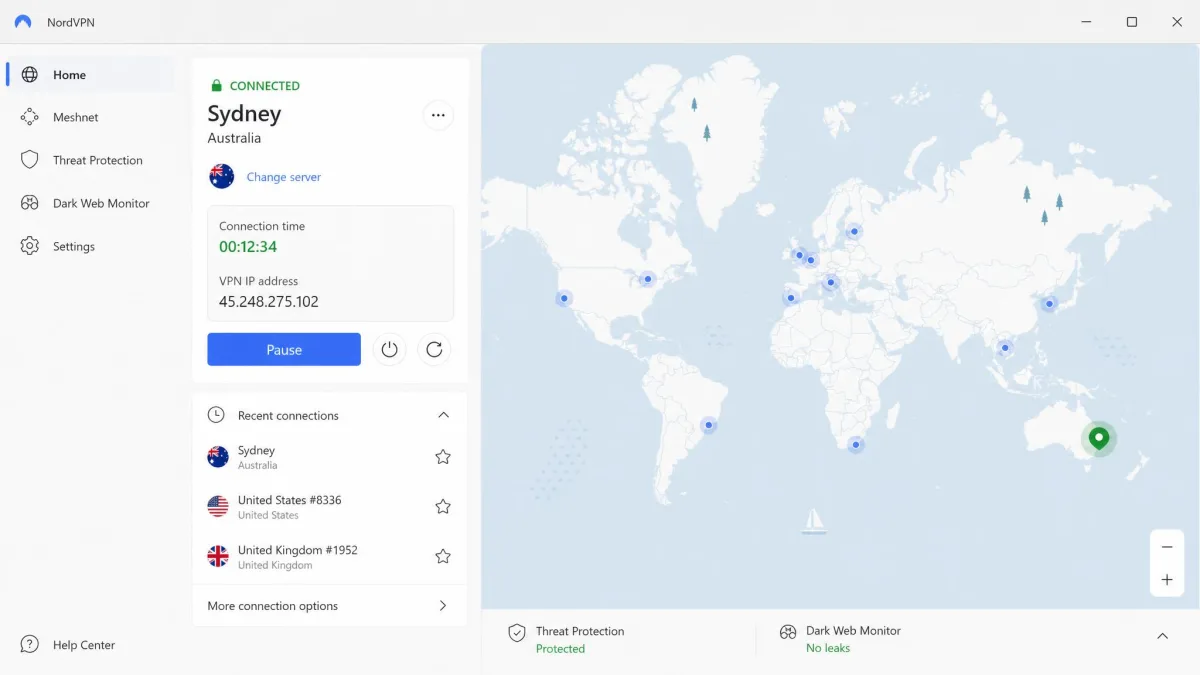Select the Japan server dot on map
Viewport: 1200px width, 675px height.
tap(1049, 304)
